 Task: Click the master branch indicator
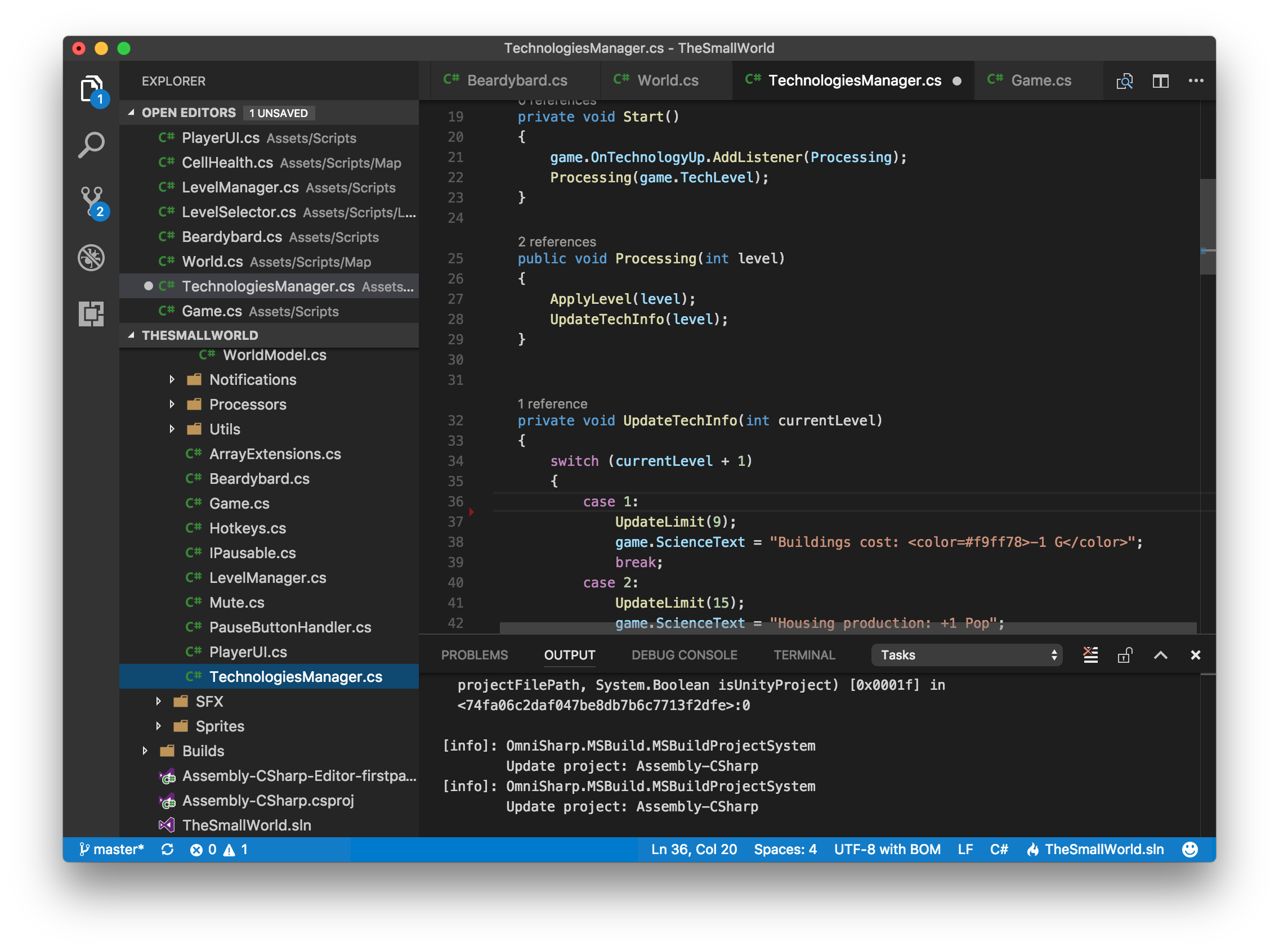pyautogui.click(x=112, y=850)
